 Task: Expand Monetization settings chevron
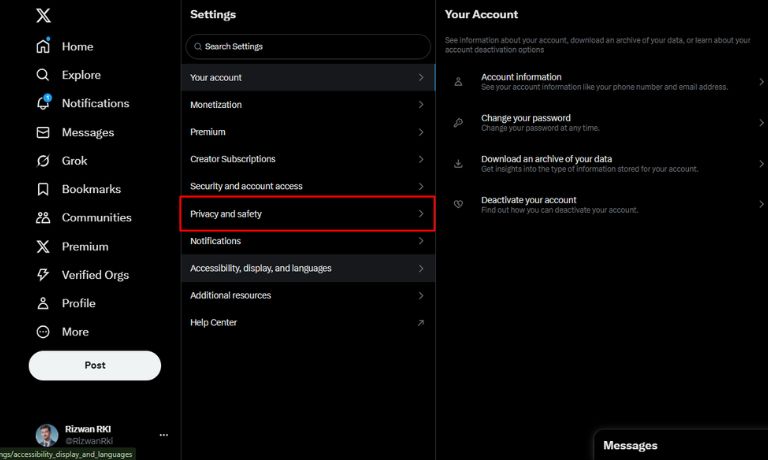point(421,104)
